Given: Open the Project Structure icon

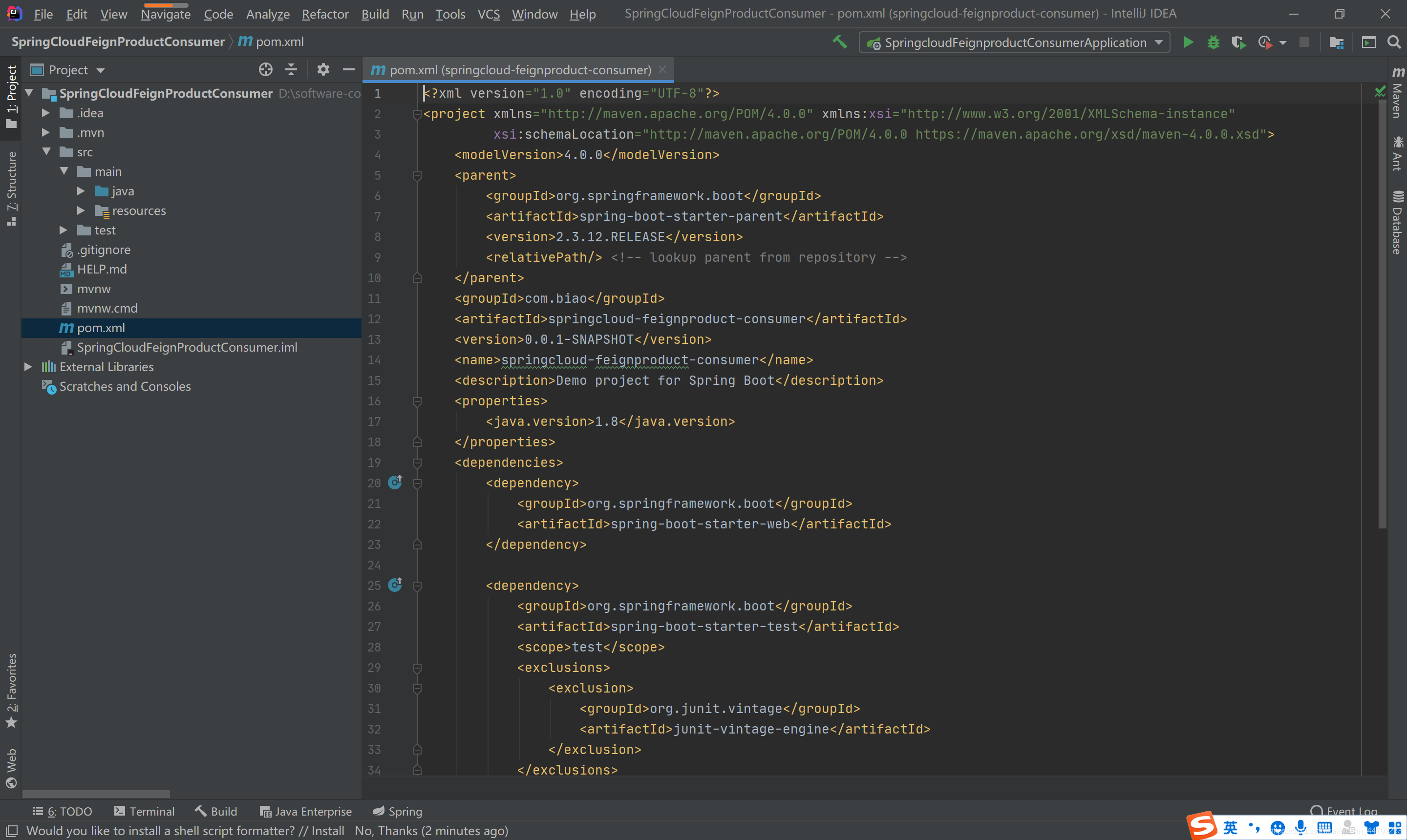Looking at the screenshot, I should tap(1337, 42).
